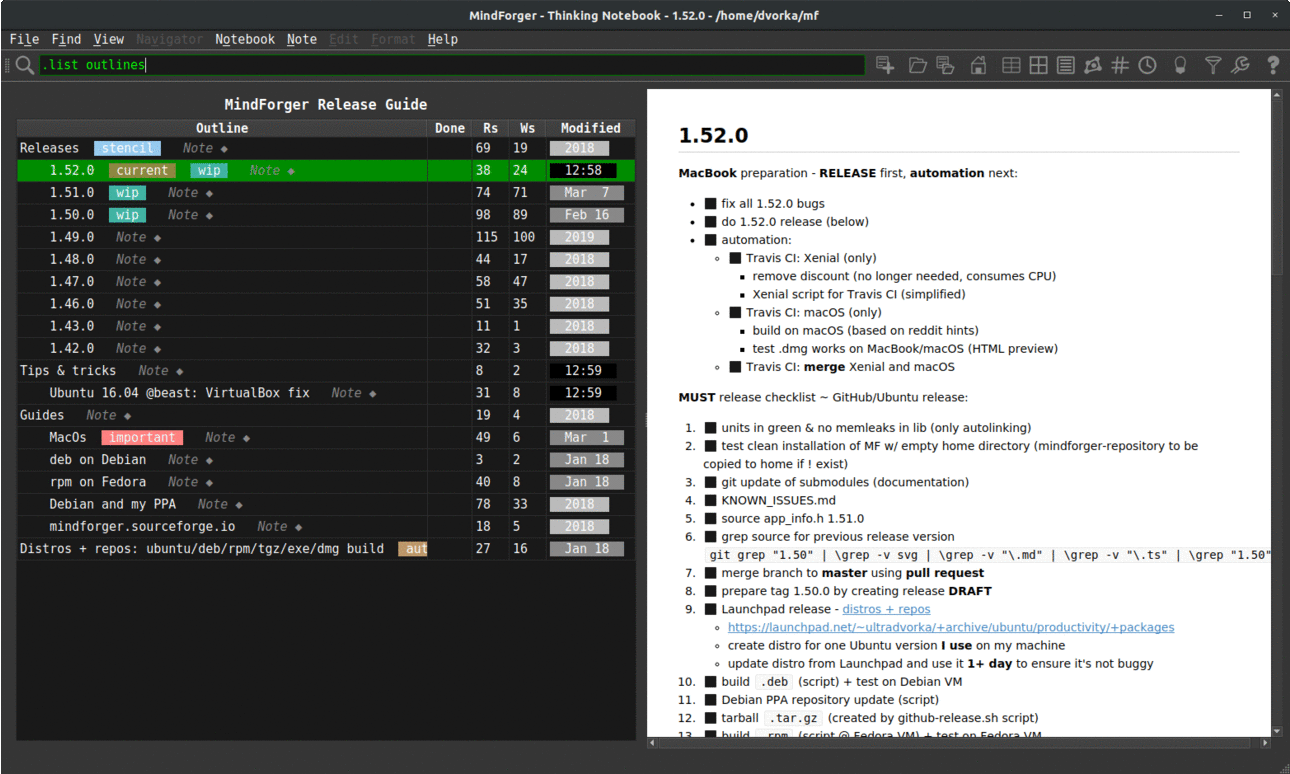Click into the '.list outlines' command field
This screenshot has height=774, width=1290.
click(x=452, y=65)
